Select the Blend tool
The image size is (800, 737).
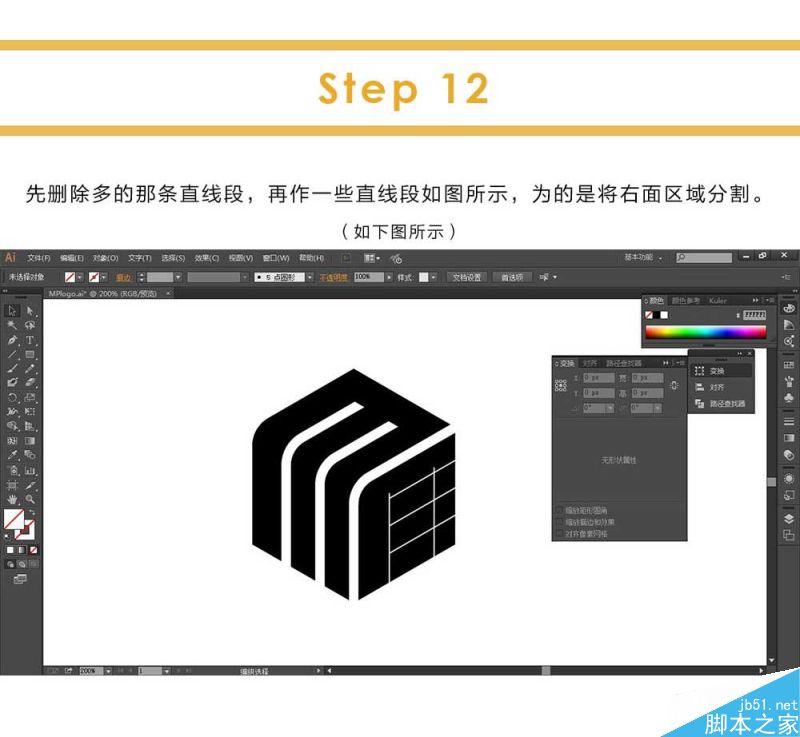point(30,455)
